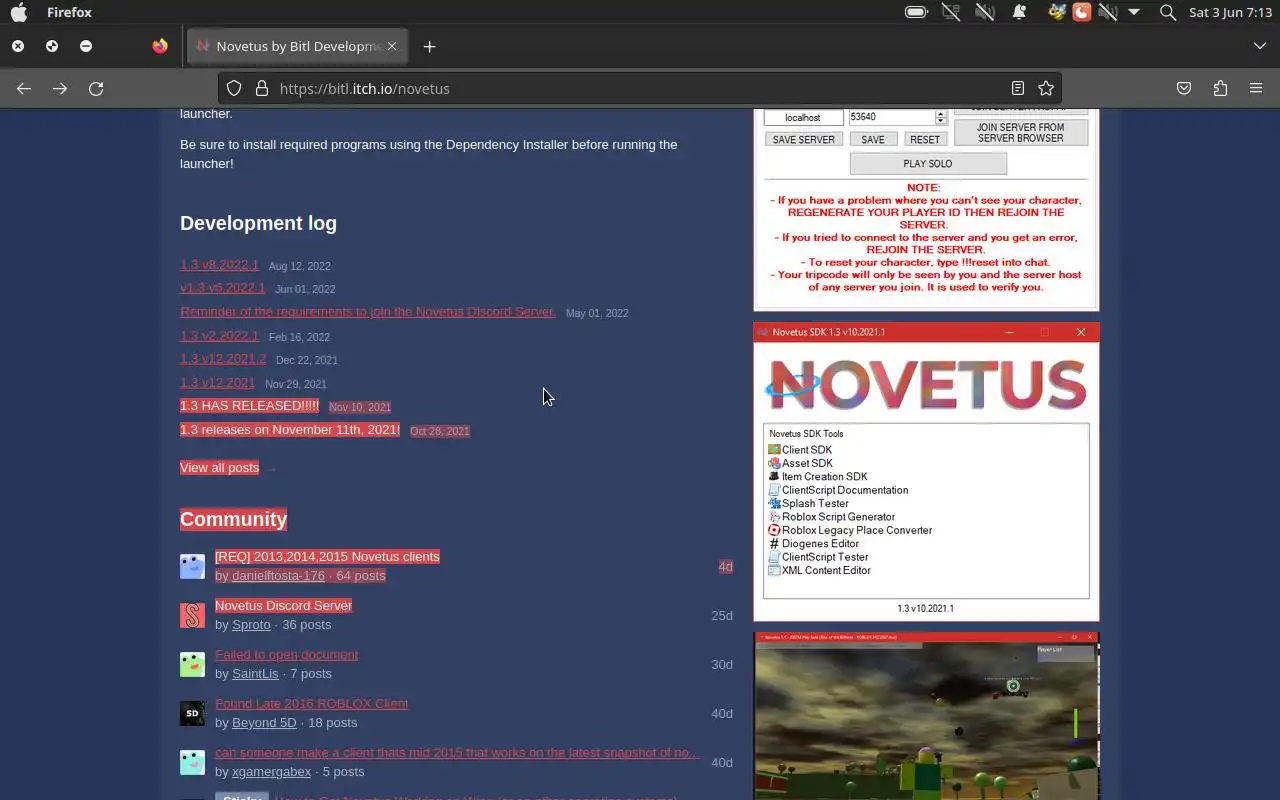Click the Nov 10, 2021 date text
Screen dimensions: 1280x800
(x=360, y=407)
